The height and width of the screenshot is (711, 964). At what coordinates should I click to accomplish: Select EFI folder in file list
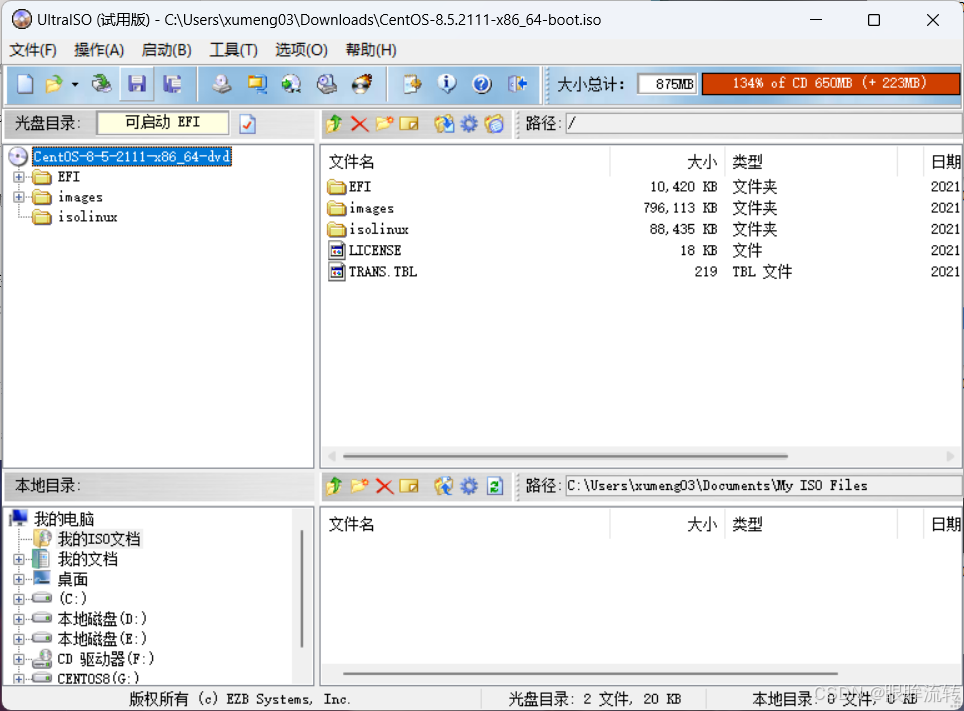(360, 187)
